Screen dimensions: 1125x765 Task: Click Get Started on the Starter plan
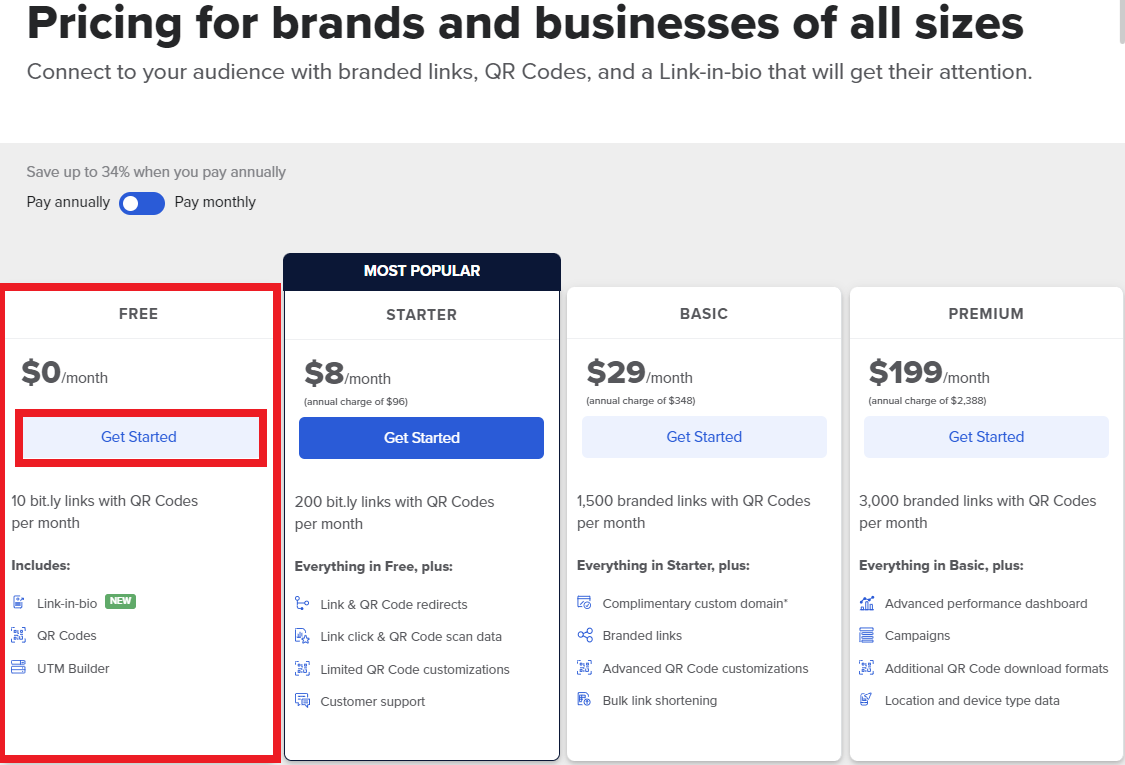[421, 438]
